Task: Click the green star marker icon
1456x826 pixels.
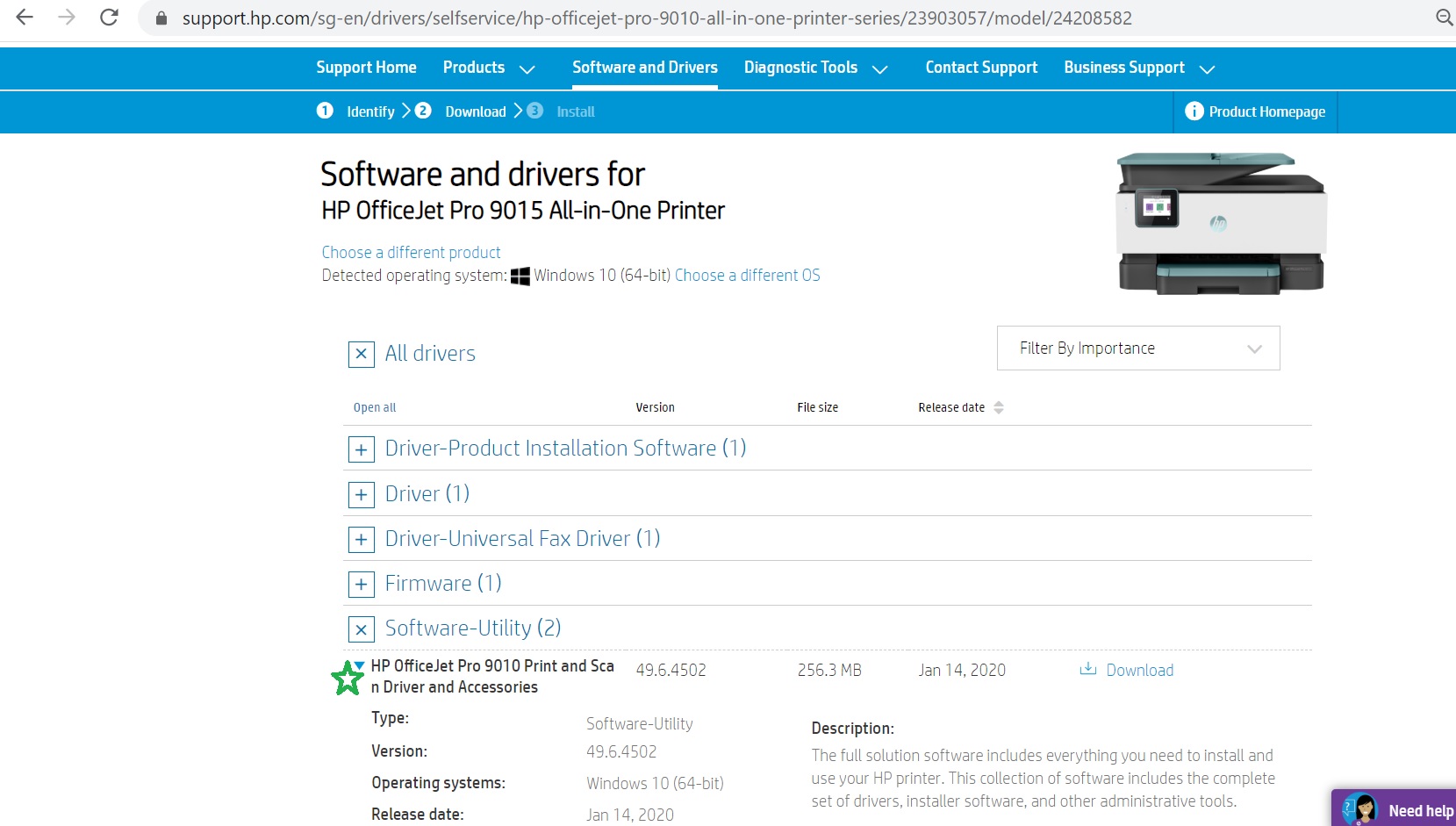Action: [x=347, y=679]
